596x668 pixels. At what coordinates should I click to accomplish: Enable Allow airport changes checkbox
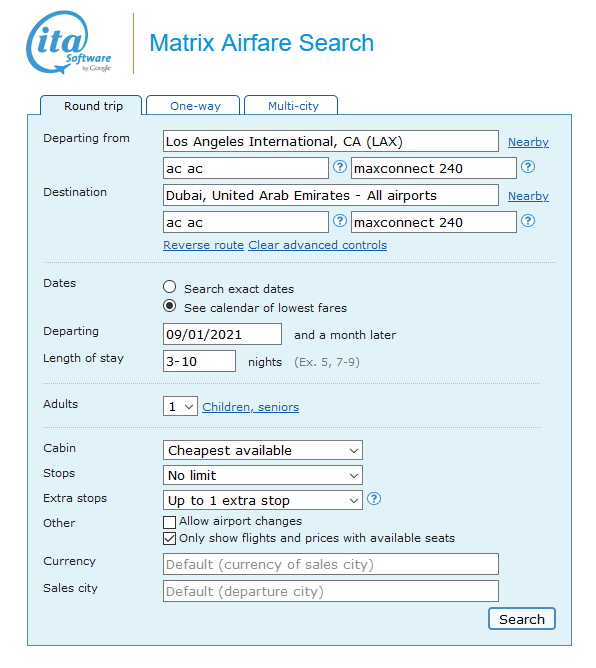click(x=169, y=522)
